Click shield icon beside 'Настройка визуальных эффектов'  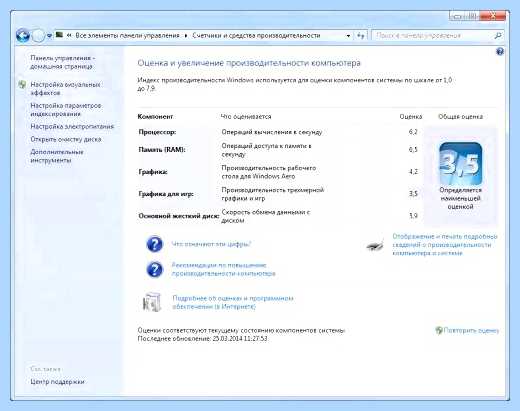22,84
